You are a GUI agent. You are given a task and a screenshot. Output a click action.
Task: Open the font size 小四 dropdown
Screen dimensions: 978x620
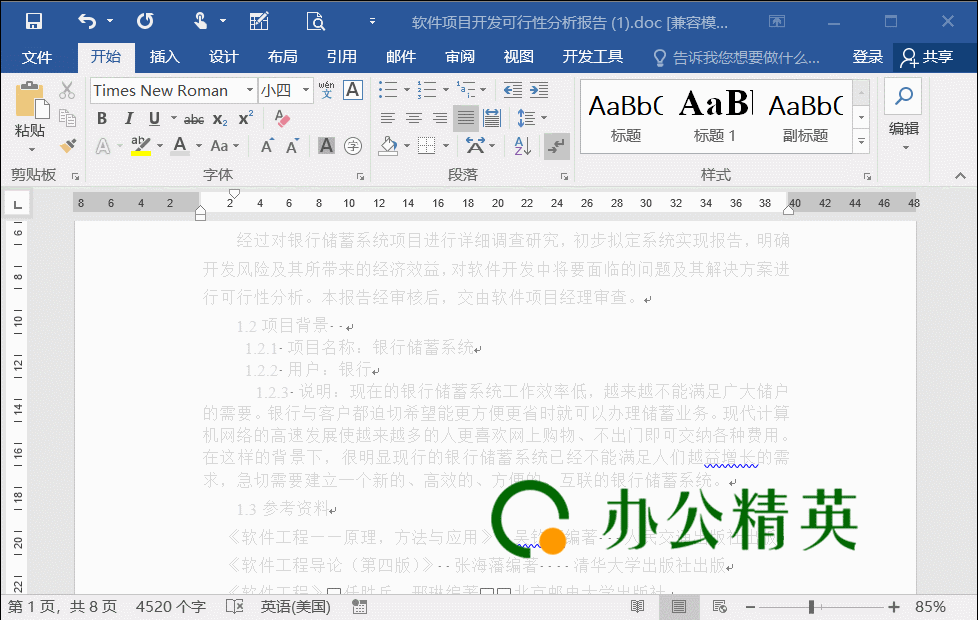pyautogui.click(x=306, y=90)
